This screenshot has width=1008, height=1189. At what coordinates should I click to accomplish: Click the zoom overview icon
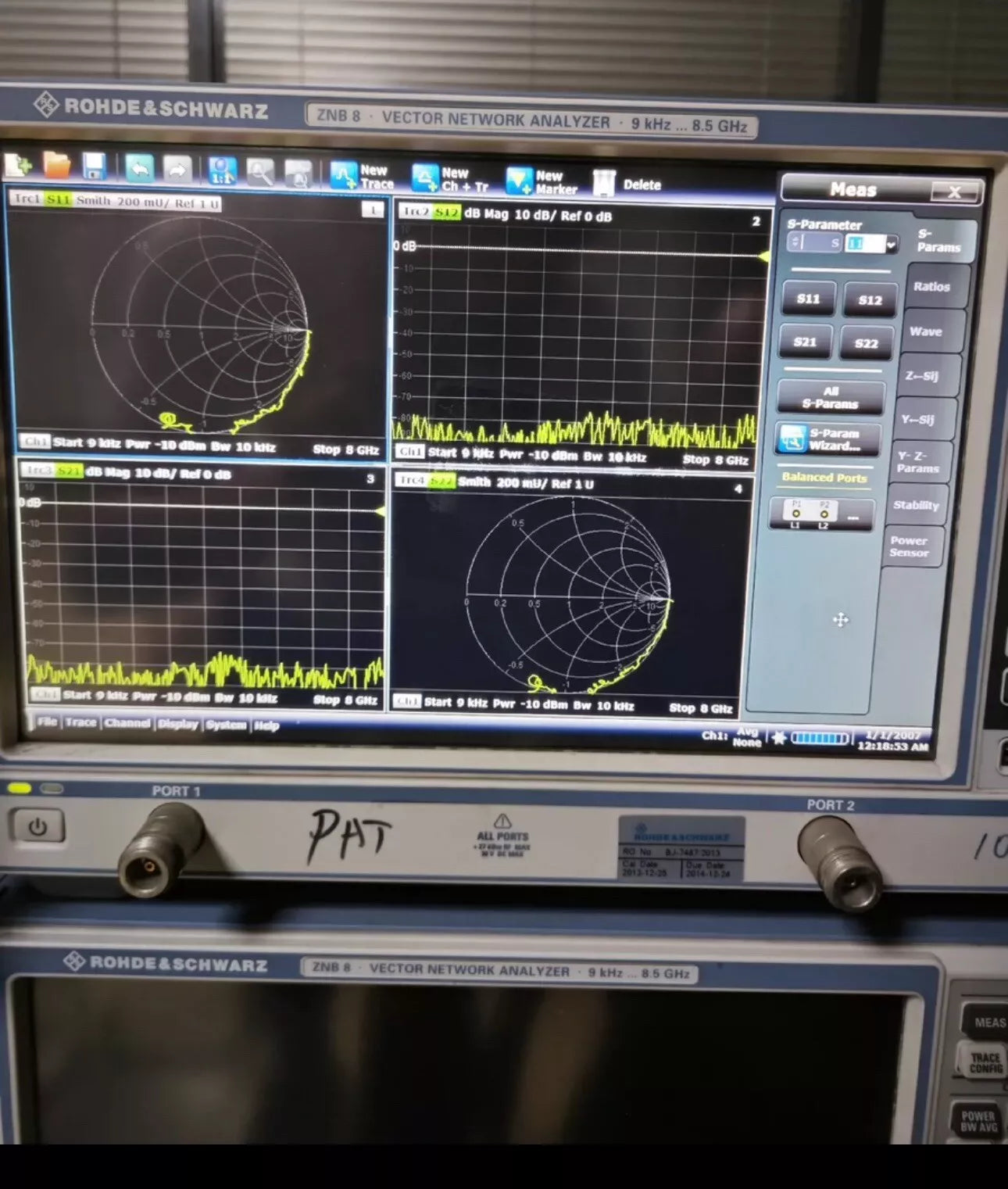298,174
